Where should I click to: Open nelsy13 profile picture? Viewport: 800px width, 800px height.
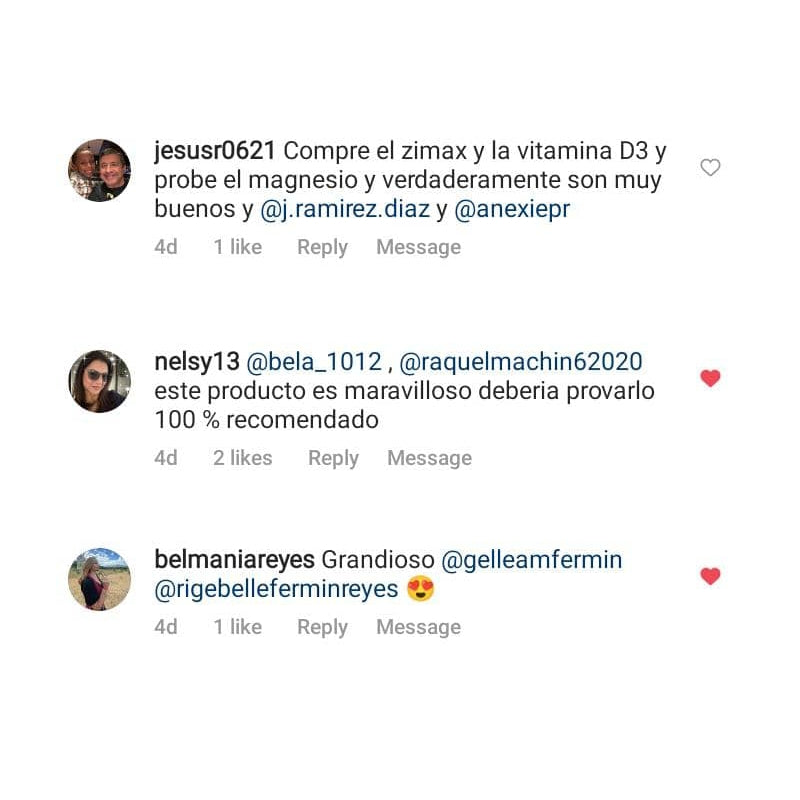click(x=99, y=381)
